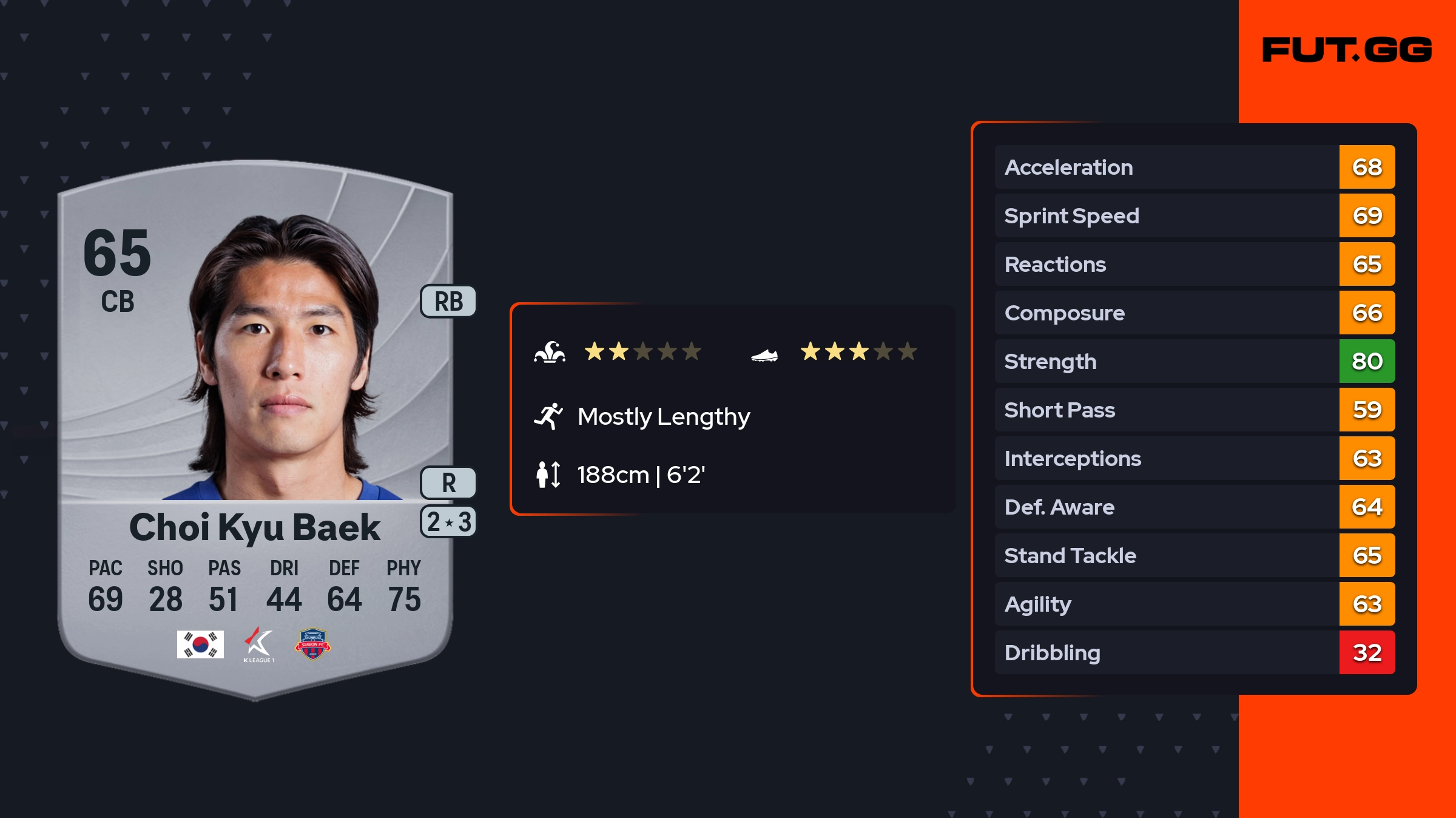Click the weak foot boot icon

(764, 354)
